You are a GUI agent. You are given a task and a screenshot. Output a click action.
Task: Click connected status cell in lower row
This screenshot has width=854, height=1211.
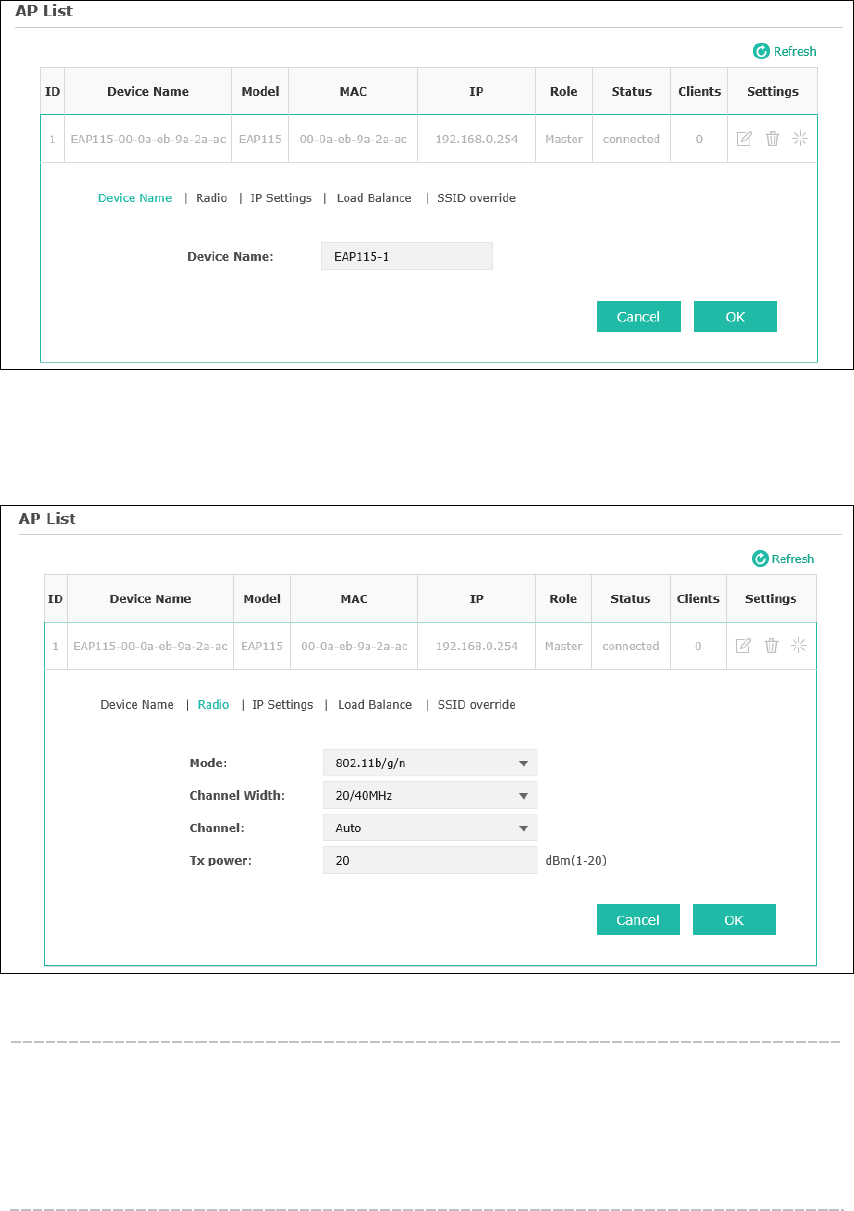[x=631, y=646]
